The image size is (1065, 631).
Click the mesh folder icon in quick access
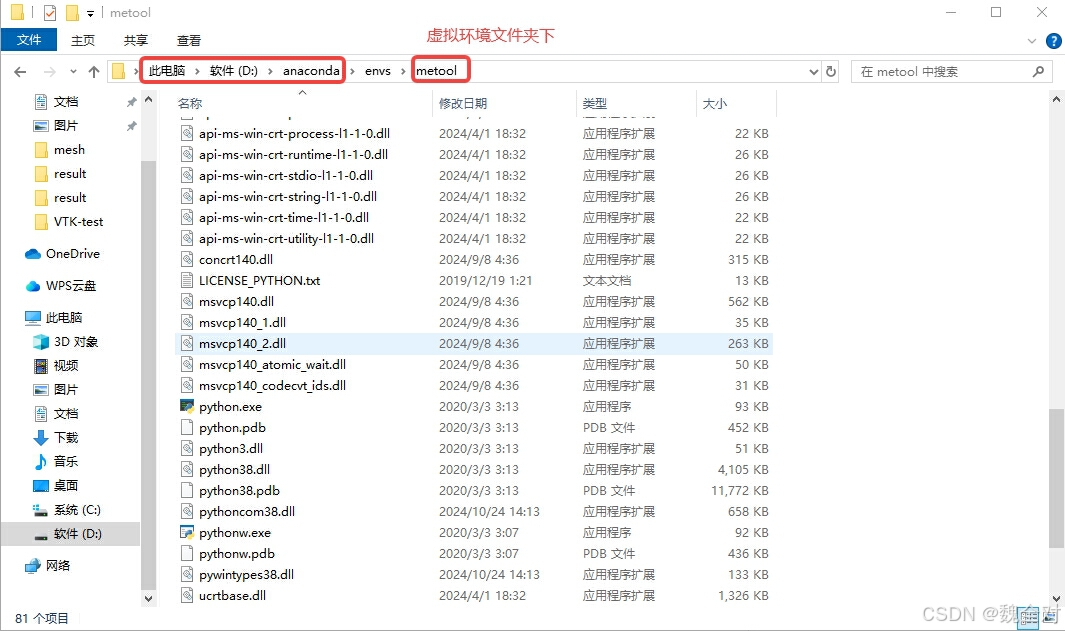[x=41, y=149]
